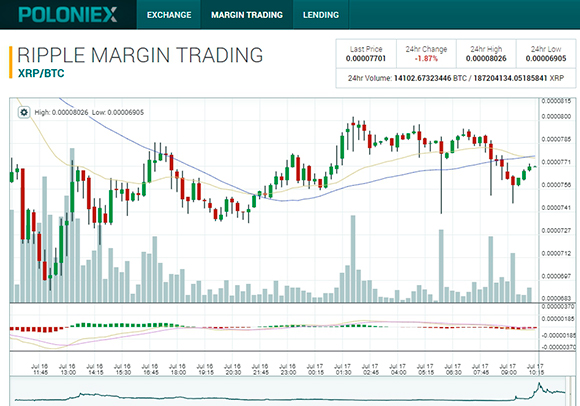Click the tallest volume bar near Jul 17 01:30

pos(353,258)
